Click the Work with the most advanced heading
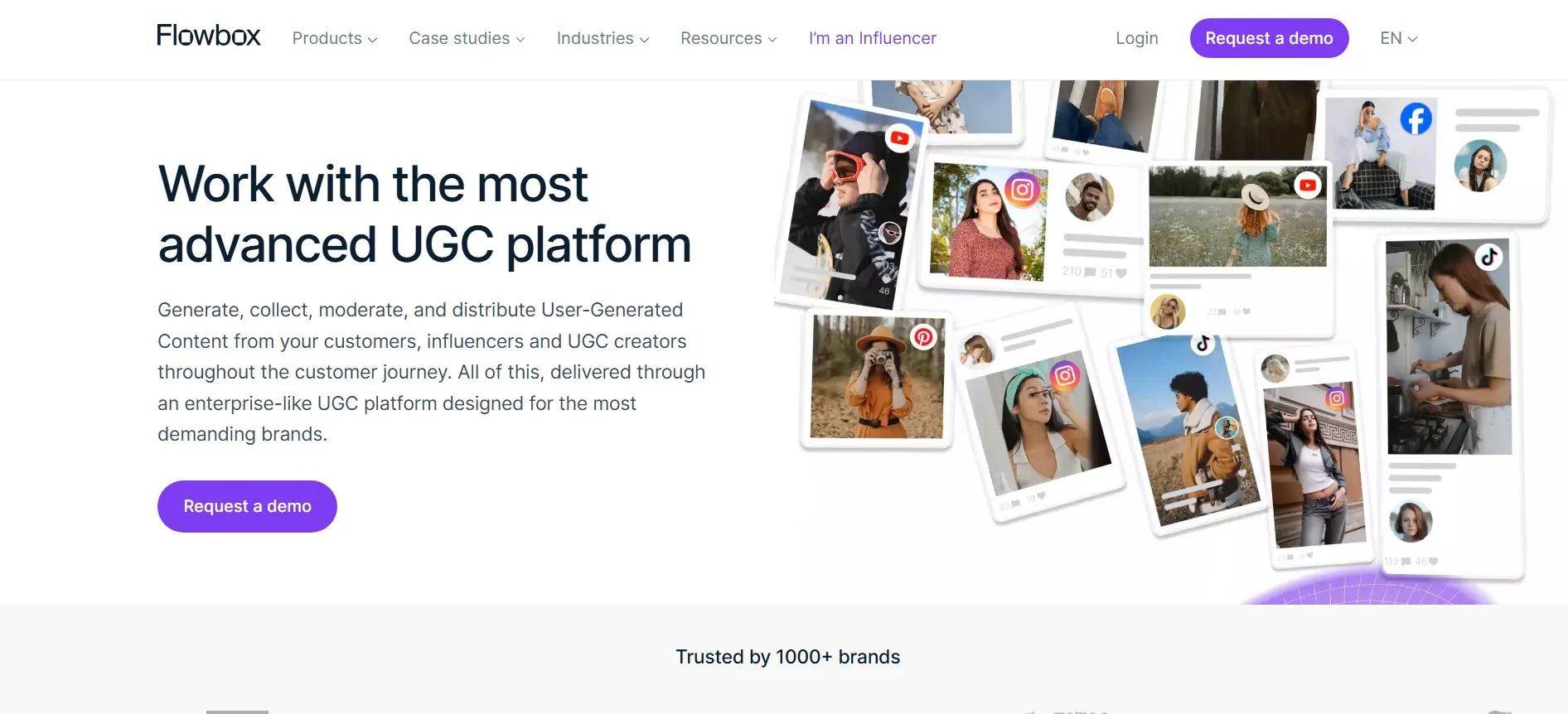The height and width of the screenshot is (714, 1568). (424, 214)
